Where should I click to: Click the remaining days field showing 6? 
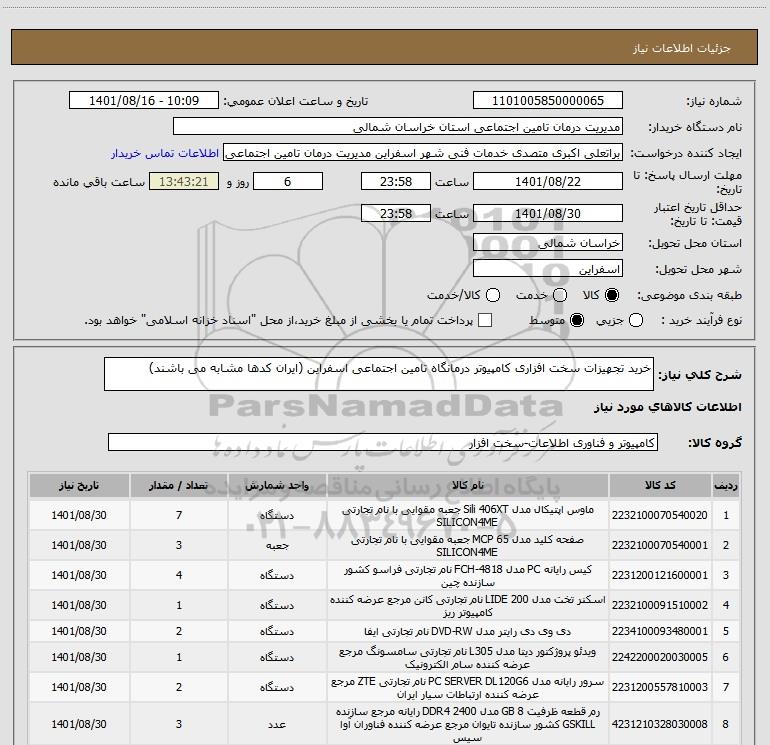[x=288, y=181]
